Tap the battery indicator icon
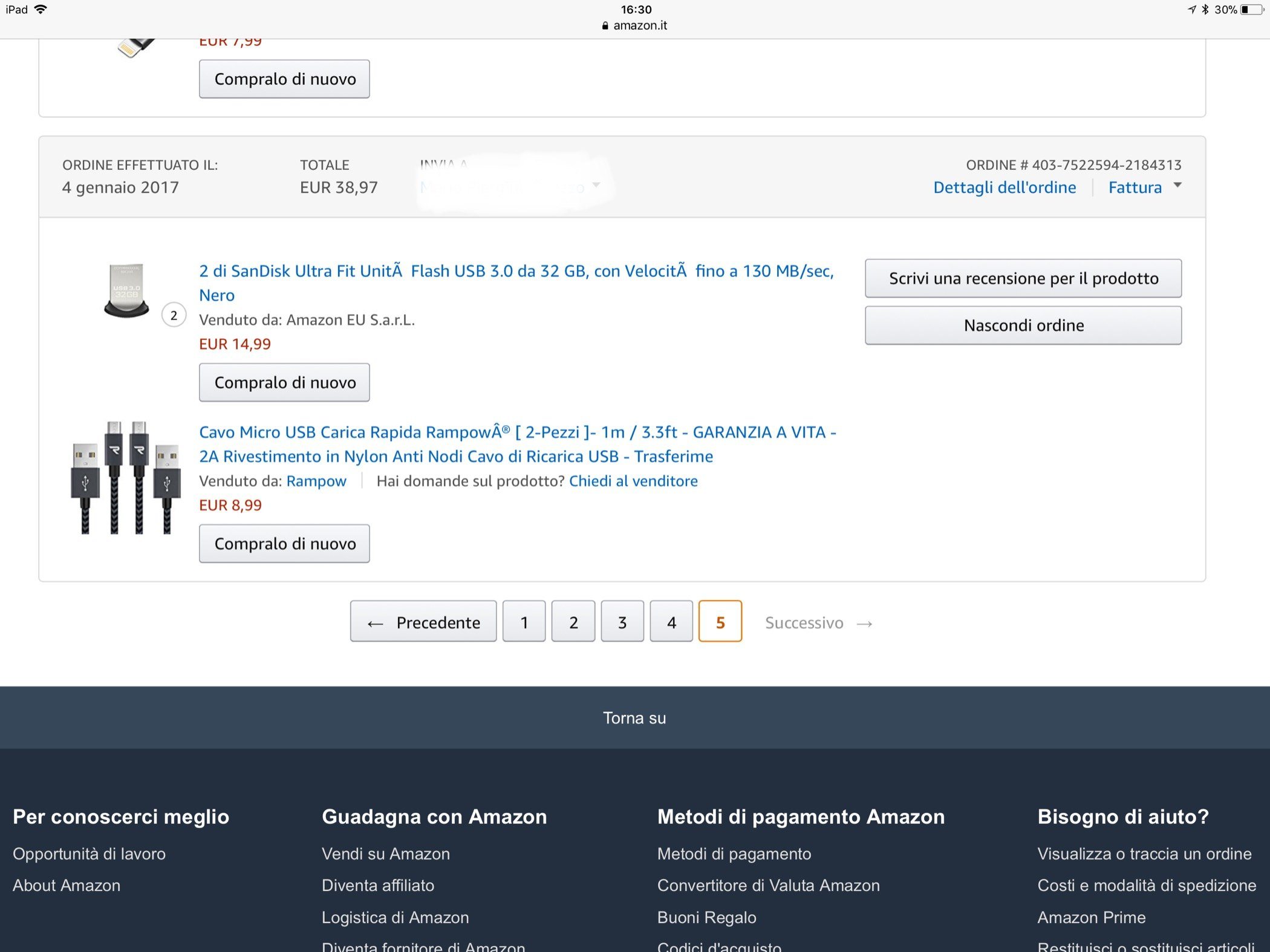Viewport: 1270px width, 952px height. (1252, 9)
